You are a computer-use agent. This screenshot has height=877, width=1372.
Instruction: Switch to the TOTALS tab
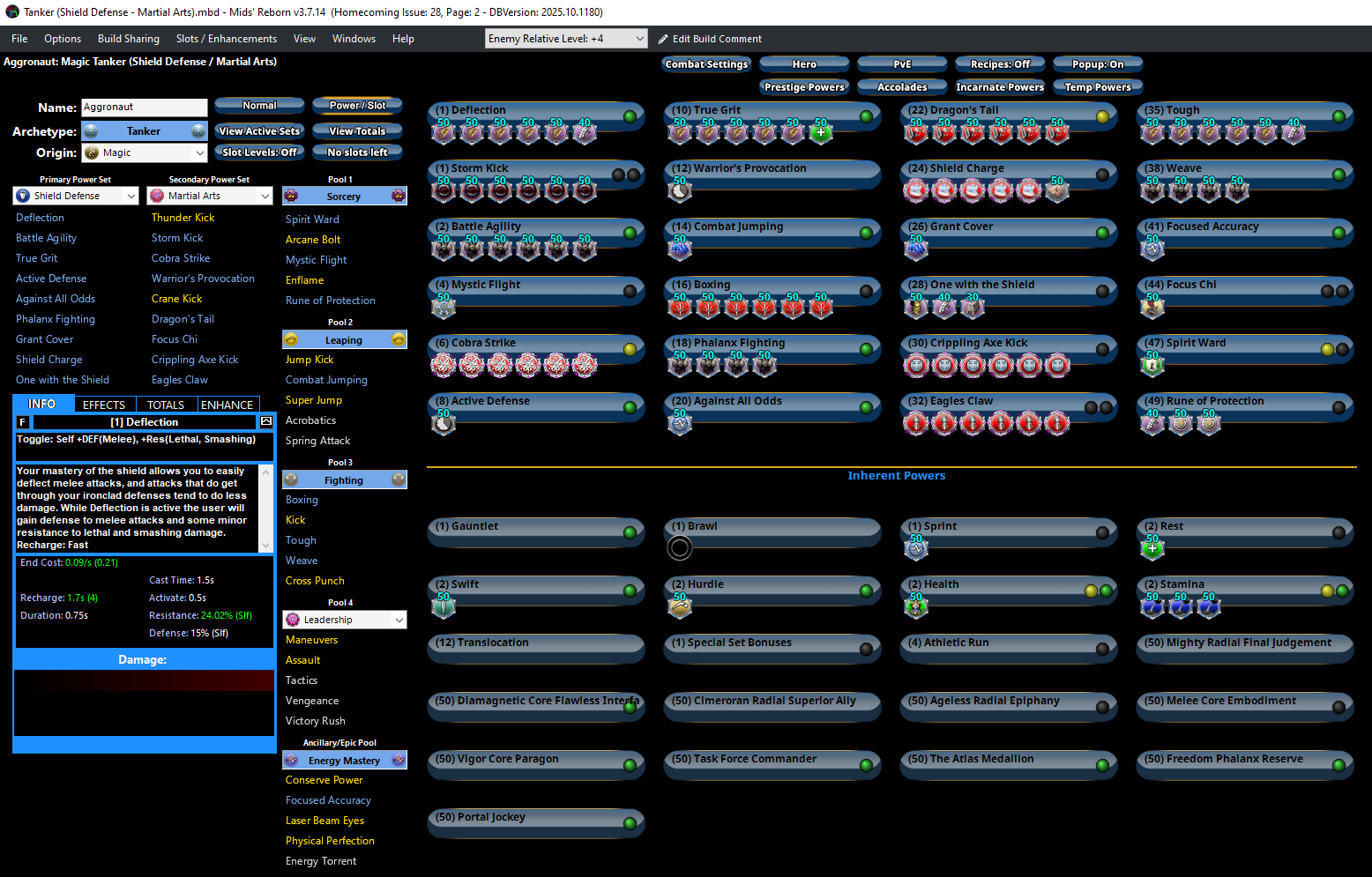166,405
